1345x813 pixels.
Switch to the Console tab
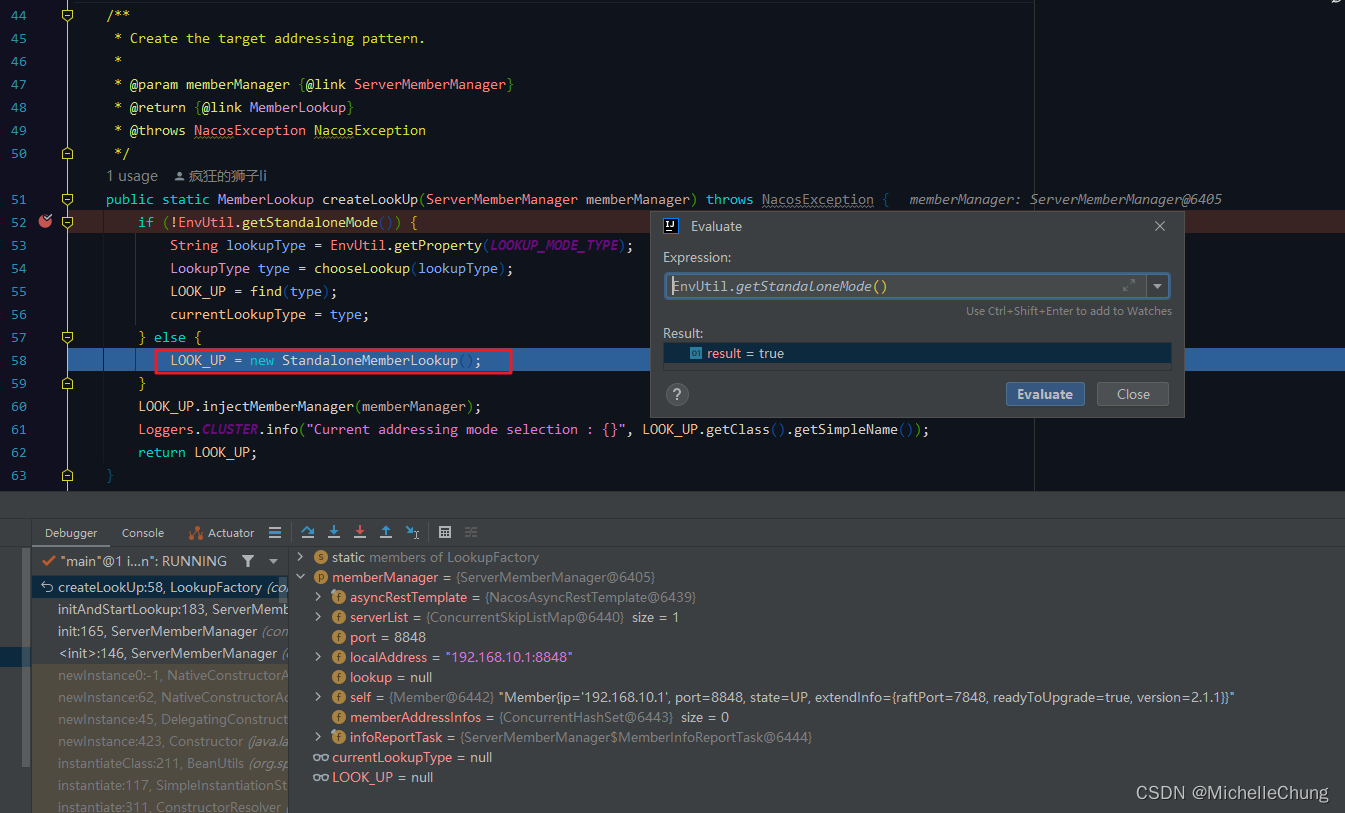coord(143,533)
